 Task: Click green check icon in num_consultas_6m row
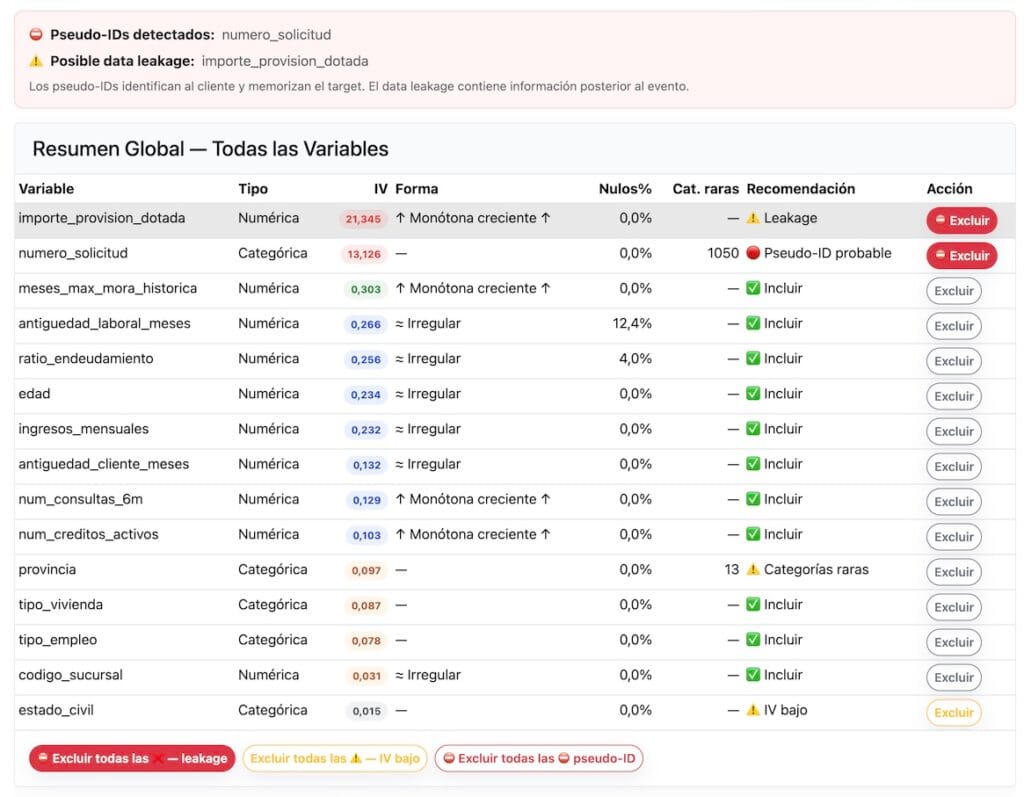(753, 499)
